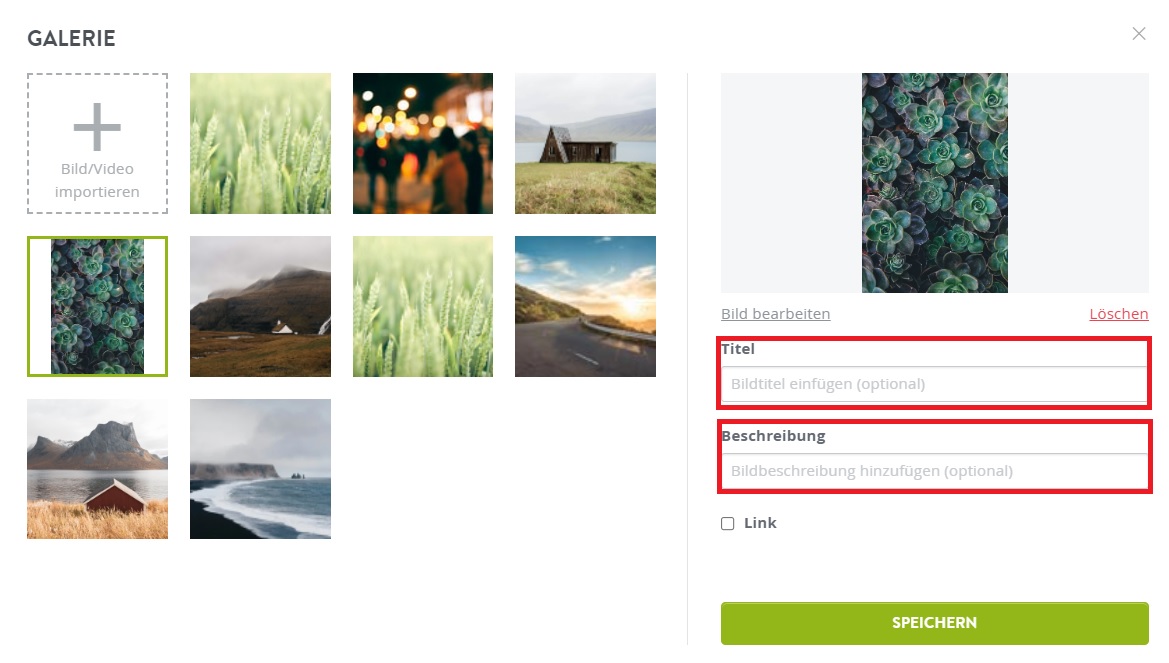Screen dimensions: 1169x663
Task: Click the Bild bearbeiten link
Action: pyautogui.click(x=775, y=314)
